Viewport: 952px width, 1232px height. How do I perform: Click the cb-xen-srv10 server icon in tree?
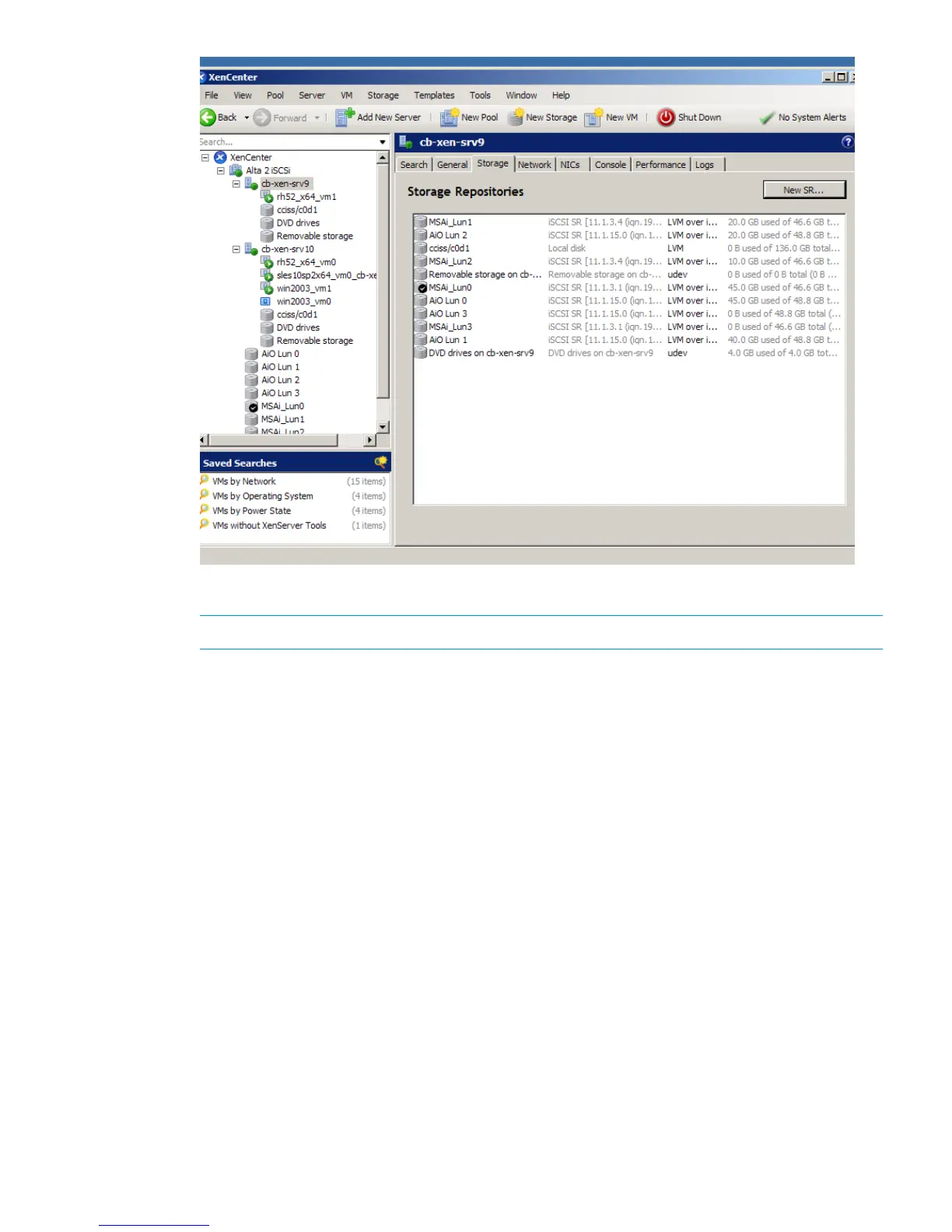point(251,249)
